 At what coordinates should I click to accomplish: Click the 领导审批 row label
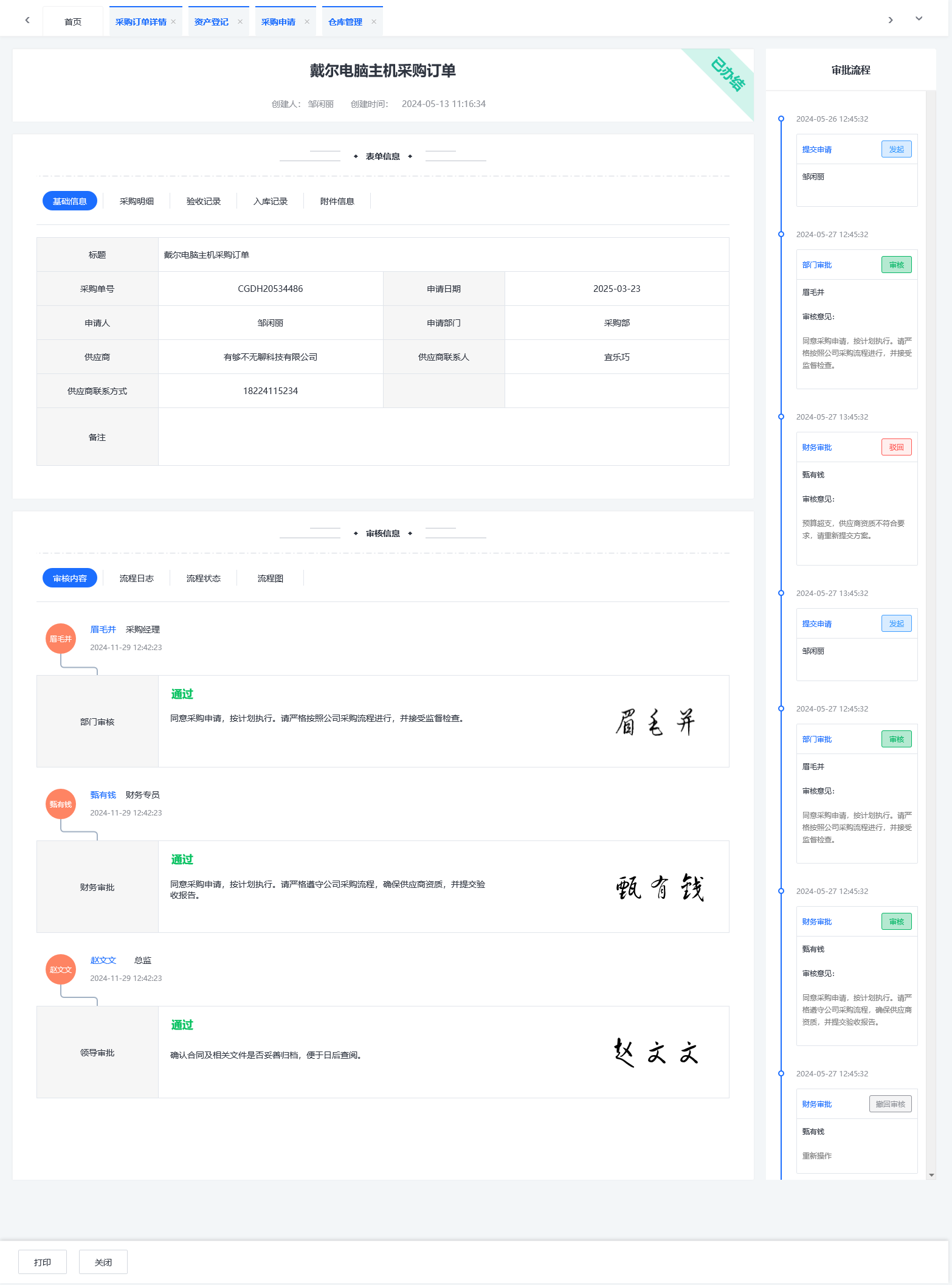pyautogui.click(x=97, y=1053)
